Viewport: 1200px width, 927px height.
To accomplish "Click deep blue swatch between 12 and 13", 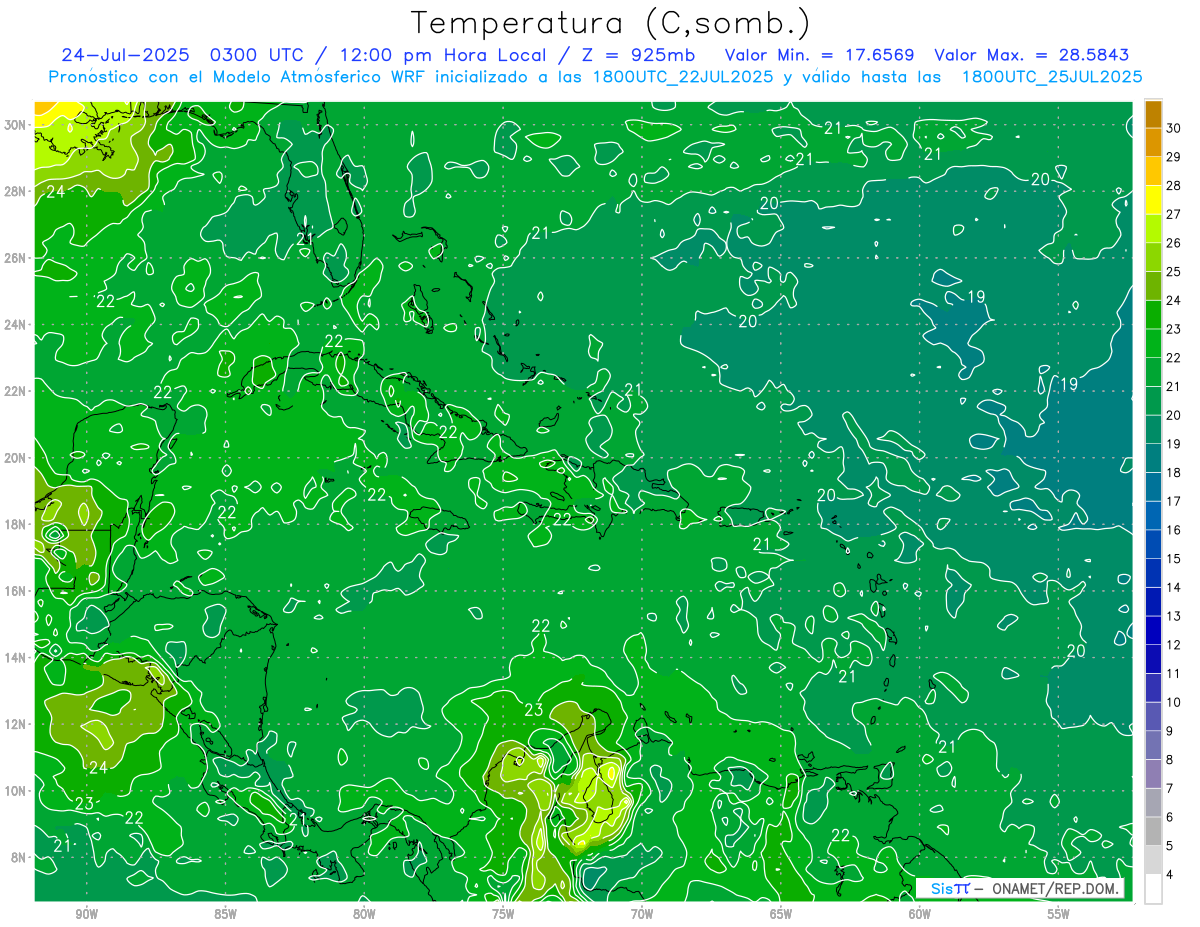I will click(x=1153, y=631).
